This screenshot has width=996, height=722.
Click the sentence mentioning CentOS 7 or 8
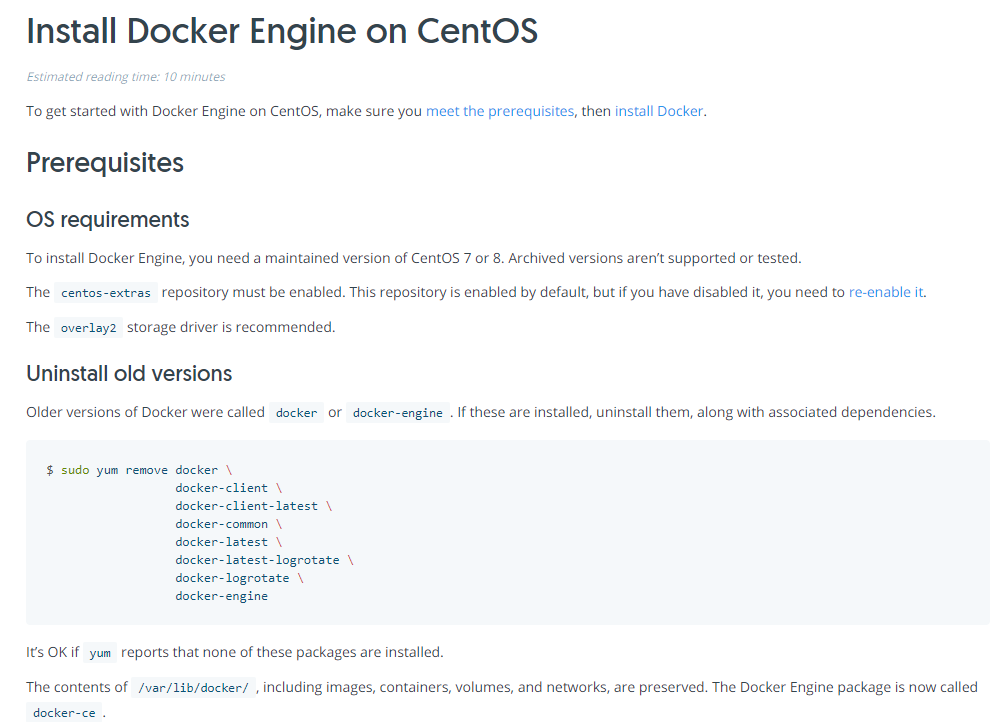click(414, 258)
